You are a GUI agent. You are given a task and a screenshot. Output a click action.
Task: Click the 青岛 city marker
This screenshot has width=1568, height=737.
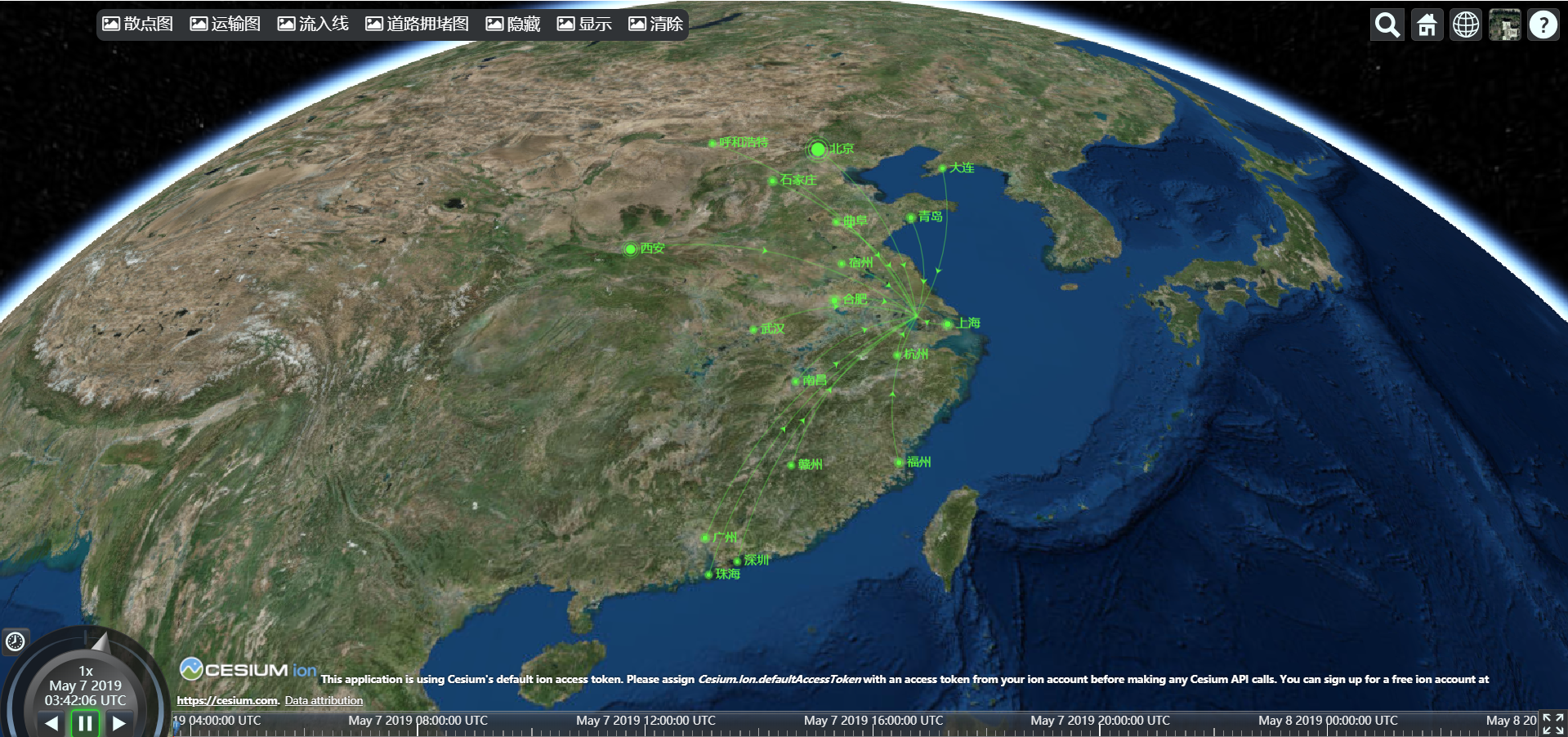(911, 217)
